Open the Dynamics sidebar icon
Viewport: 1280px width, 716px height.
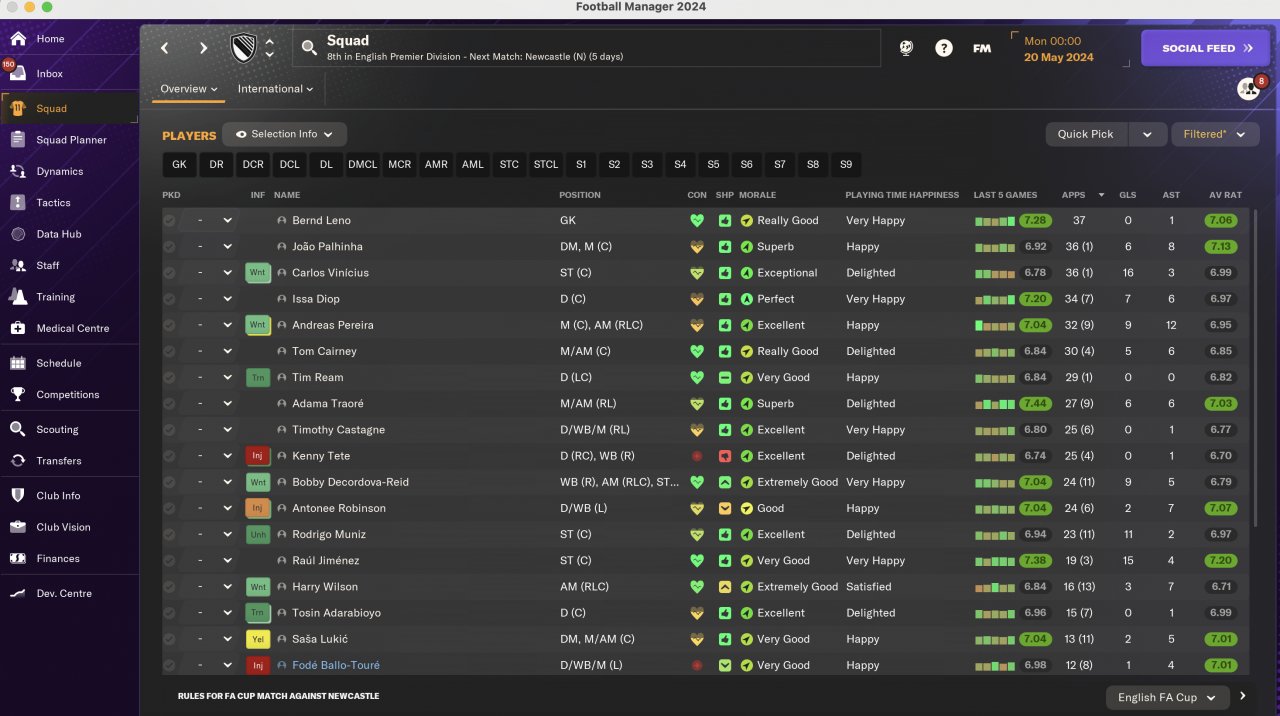(x=18, y=171)
